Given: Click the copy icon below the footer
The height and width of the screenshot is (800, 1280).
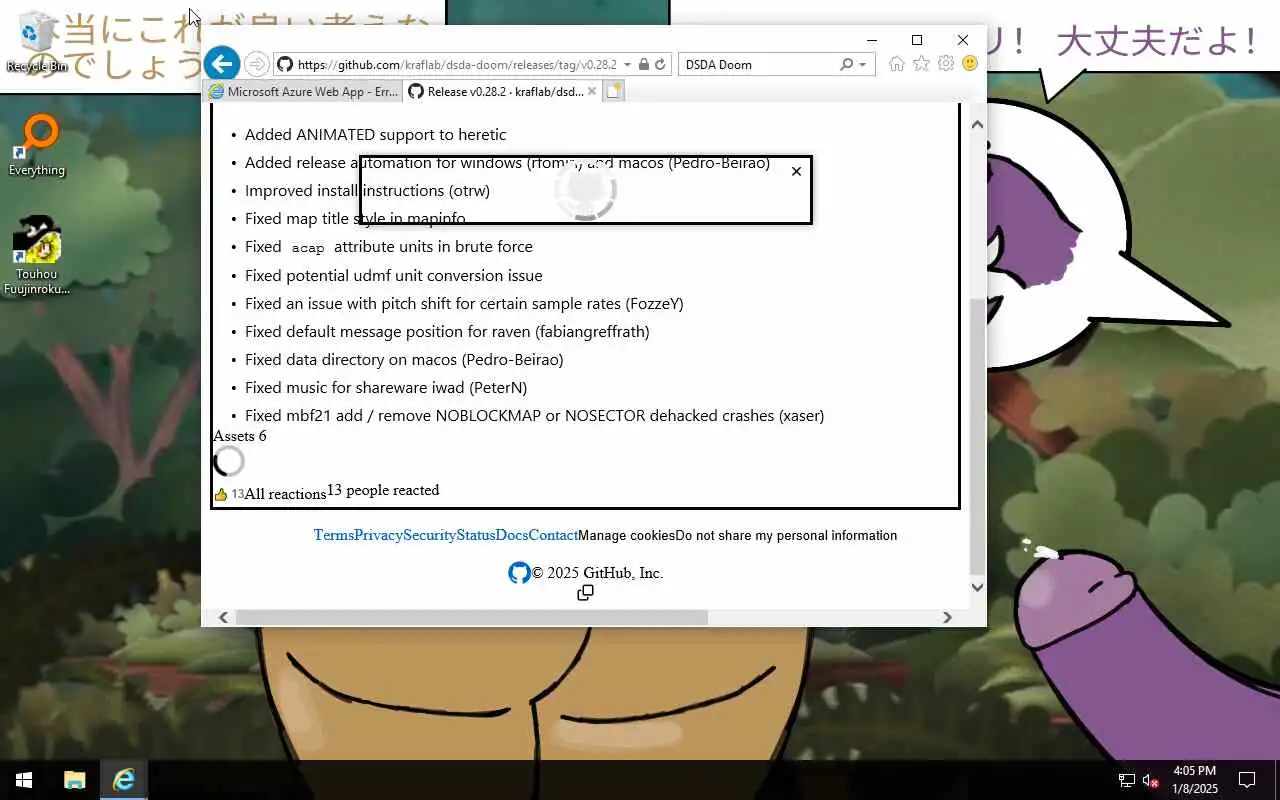Looking at the screenshot, I should (x=585, y=593).
